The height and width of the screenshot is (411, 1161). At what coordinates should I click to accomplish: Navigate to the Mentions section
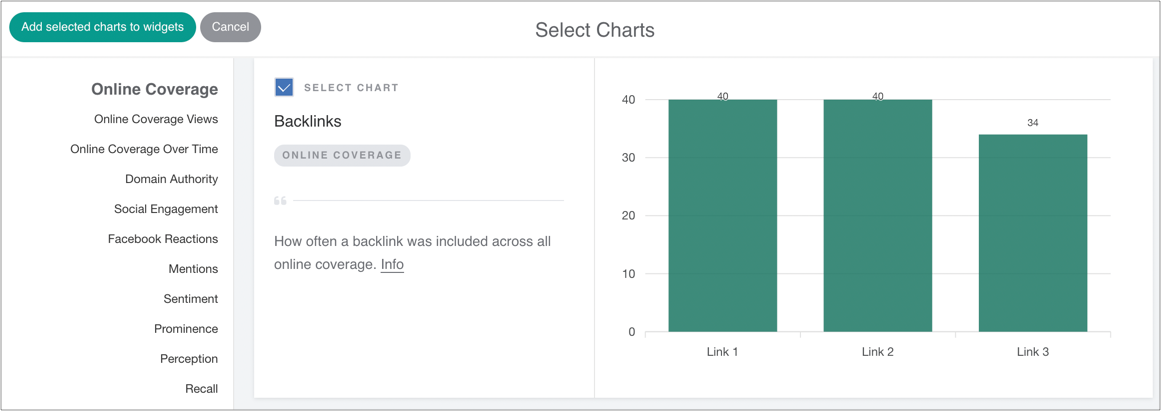tap(193, 269)
